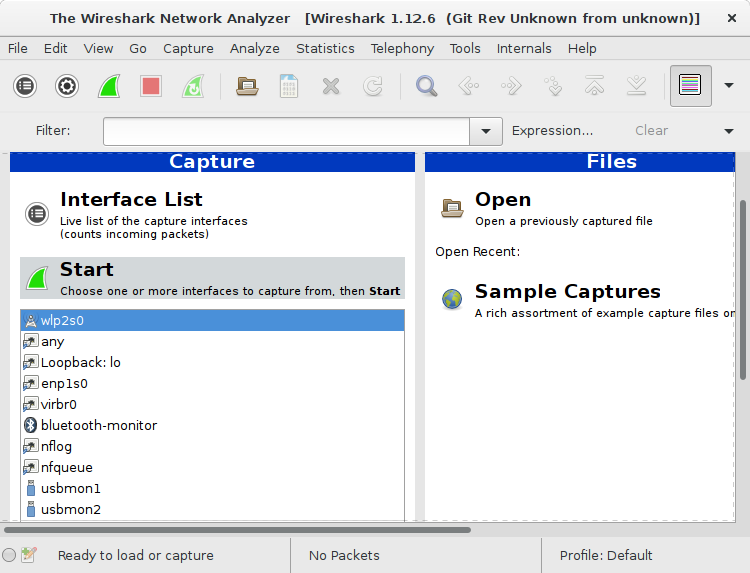Viewport: 750px width, 573px height.
Task: Expand main toolbar overflow arrow
Action: [x=729, y=86]
